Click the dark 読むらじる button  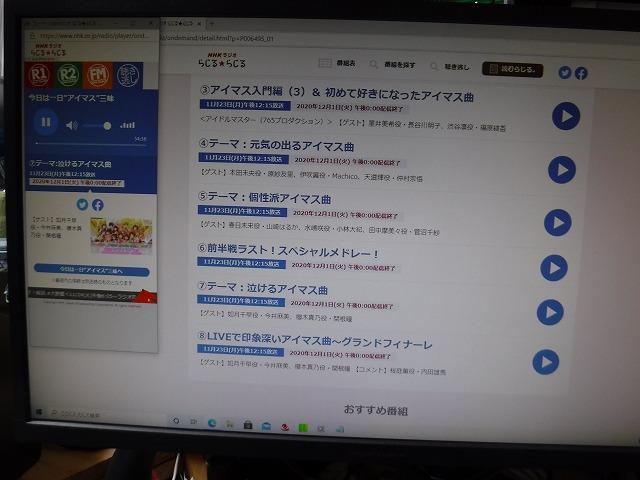coord(513,69)
